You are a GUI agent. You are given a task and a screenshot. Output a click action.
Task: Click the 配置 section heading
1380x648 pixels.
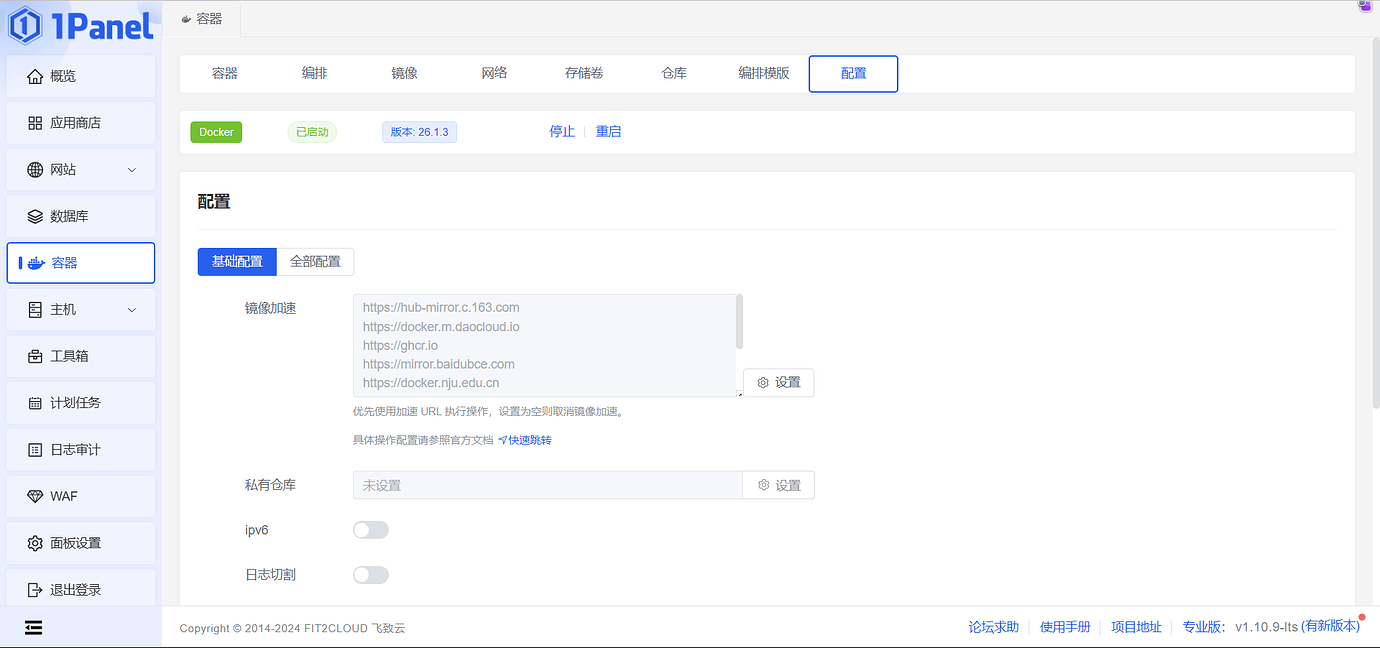point(214,202)
